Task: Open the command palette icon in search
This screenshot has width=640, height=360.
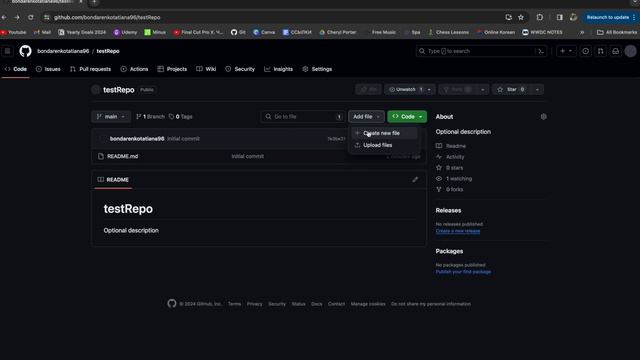Action: (x=541, y=51)
